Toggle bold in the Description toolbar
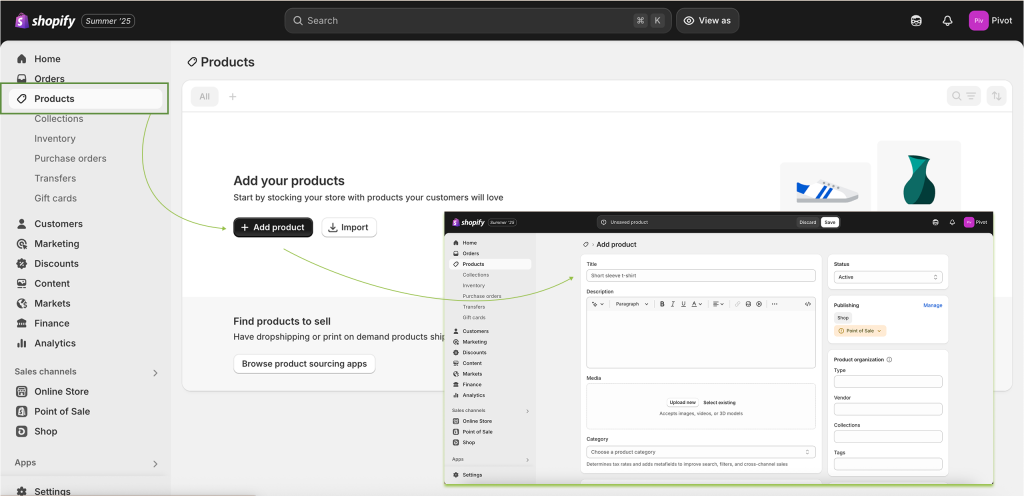Viewport: 1024px width, 496px height. [x=662, y=304]
